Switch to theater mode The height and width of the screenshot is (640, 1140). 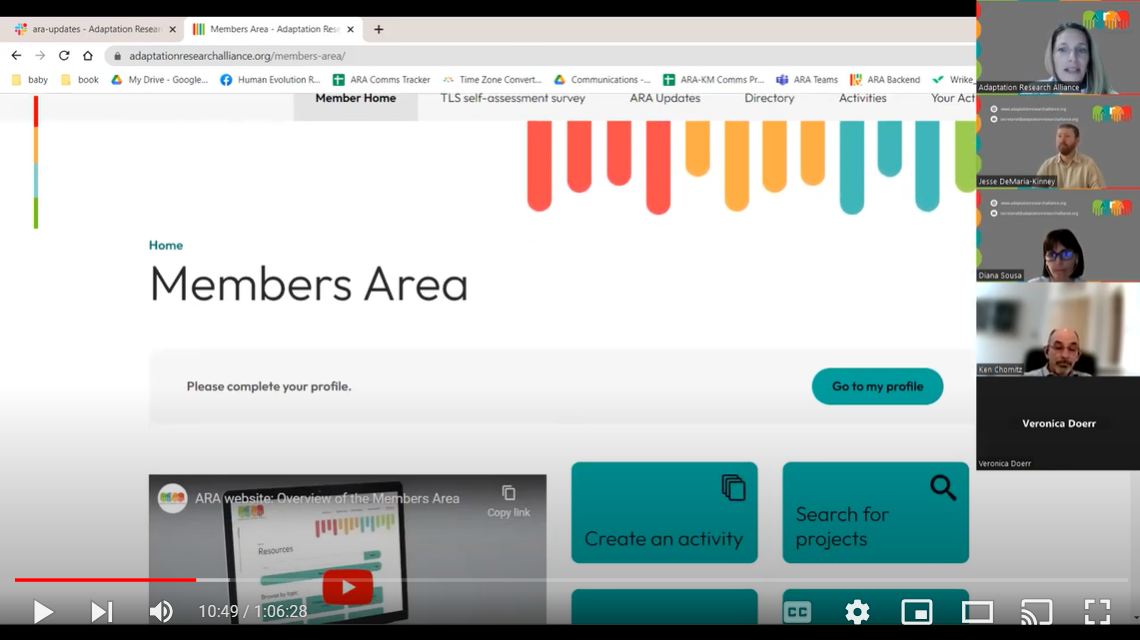point(977,612)
